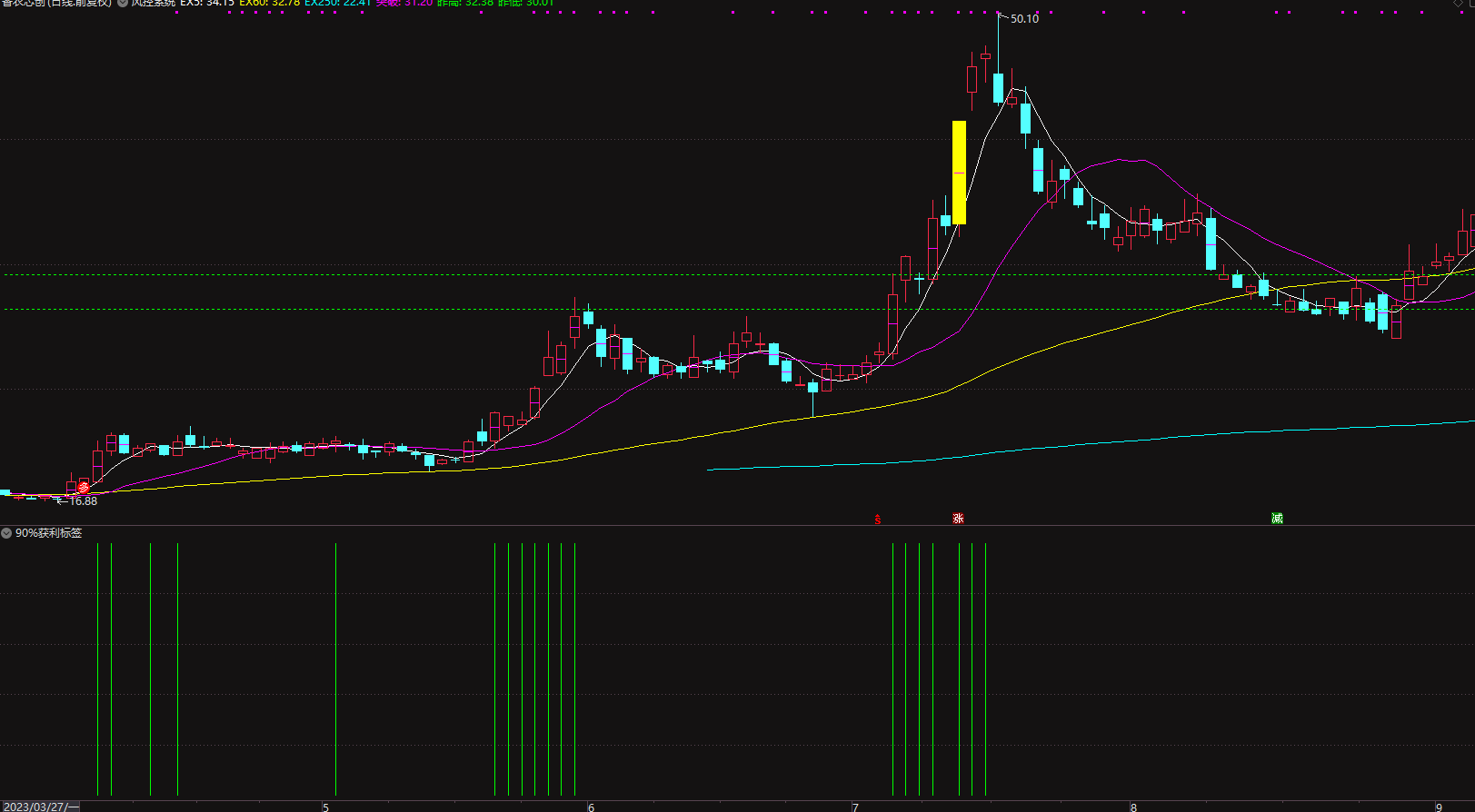1475x812 pixels.
Task: Click the month 6 axis label
Action: pos(591,807)
